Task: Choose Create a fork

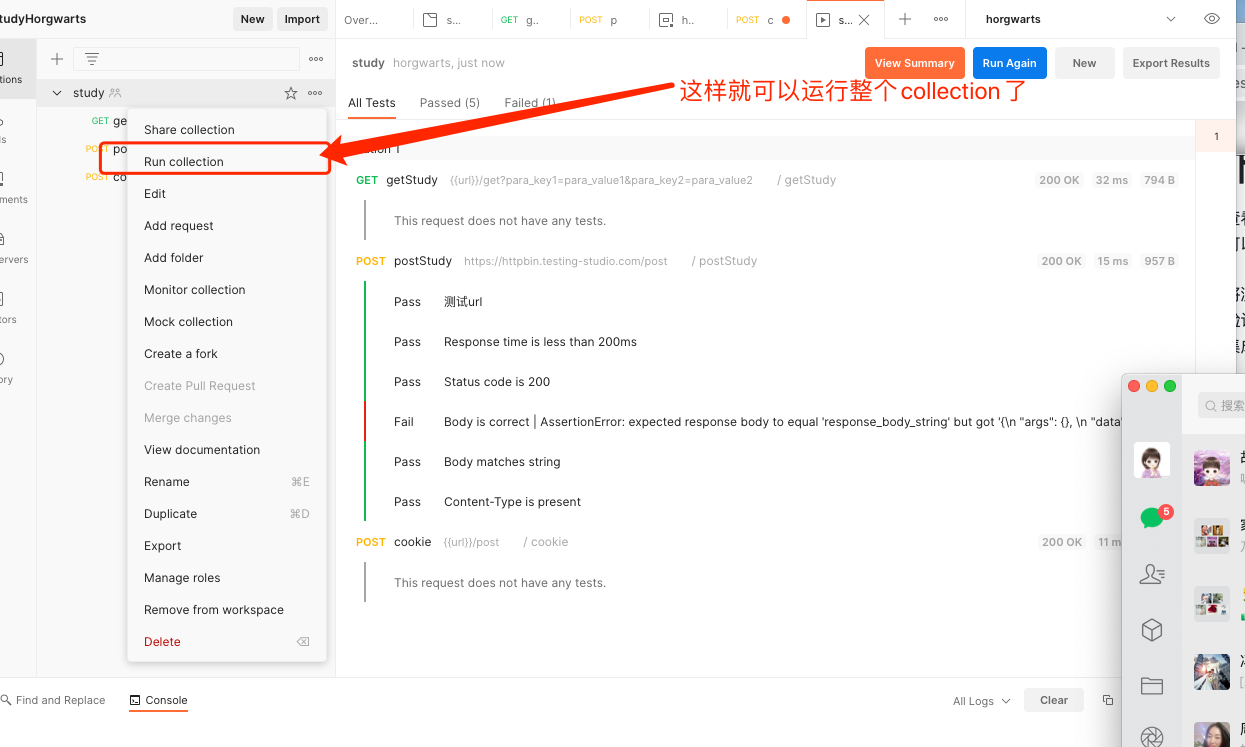Action: click(181, 354)
